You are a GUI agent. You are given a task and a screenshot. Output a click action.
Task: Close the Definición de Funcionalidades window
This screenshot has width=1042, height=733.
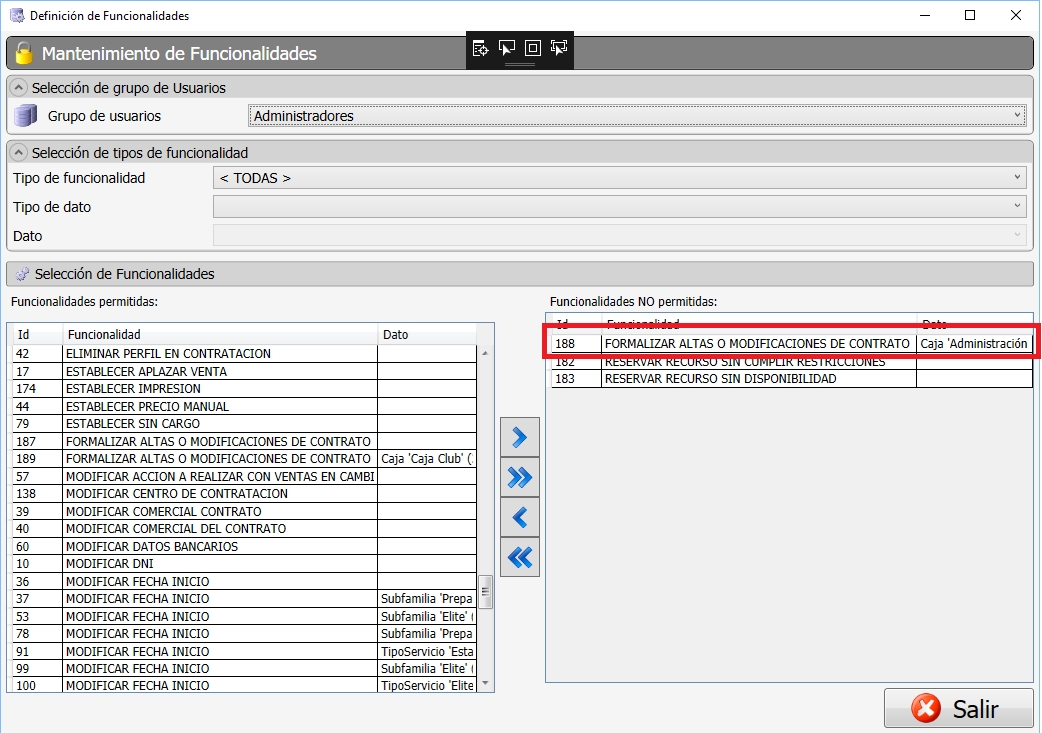[x=1016, y=15]
